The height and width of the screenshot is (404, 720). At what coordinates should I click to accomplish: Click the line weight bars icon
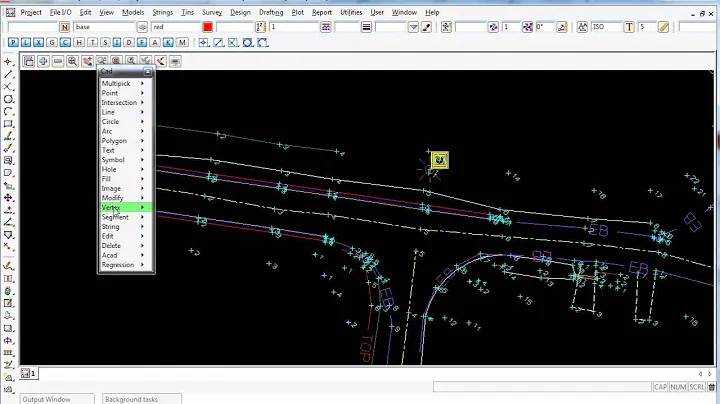pyautogui.click(x=366, y=27)
